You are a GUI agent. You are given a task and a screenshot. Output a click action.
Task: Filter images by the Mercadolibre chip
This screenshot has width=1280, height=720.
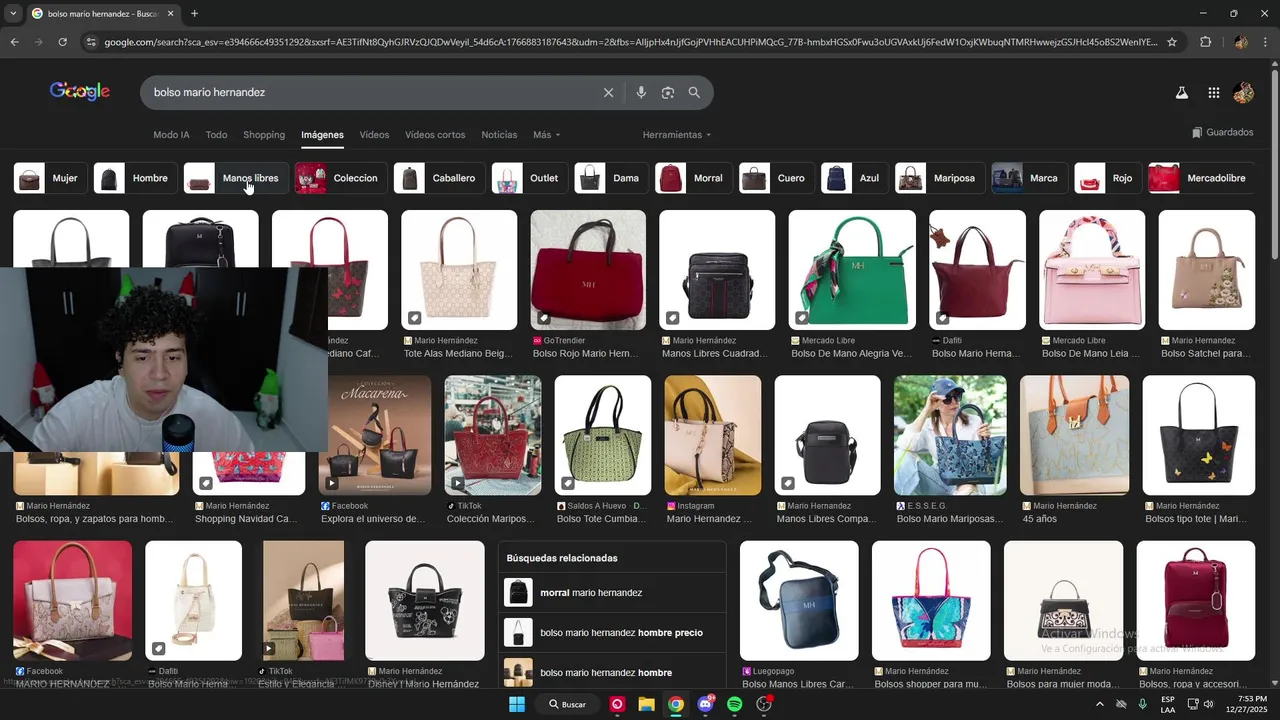coord(1201,178)
